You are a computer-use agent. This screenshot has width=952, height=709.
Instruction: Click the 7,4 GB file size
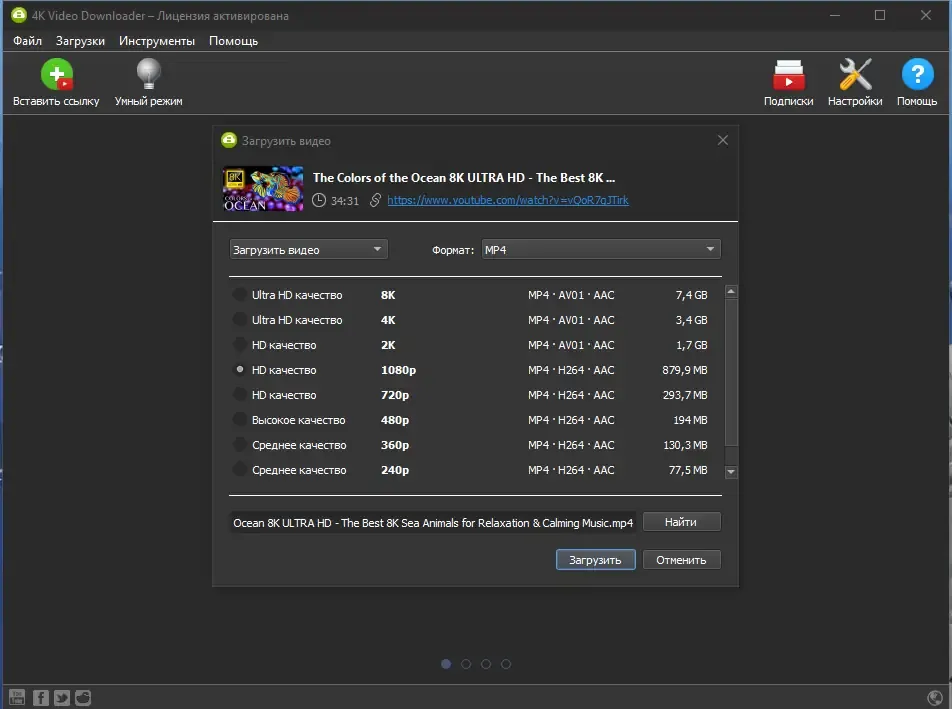(x=692, y=295)
